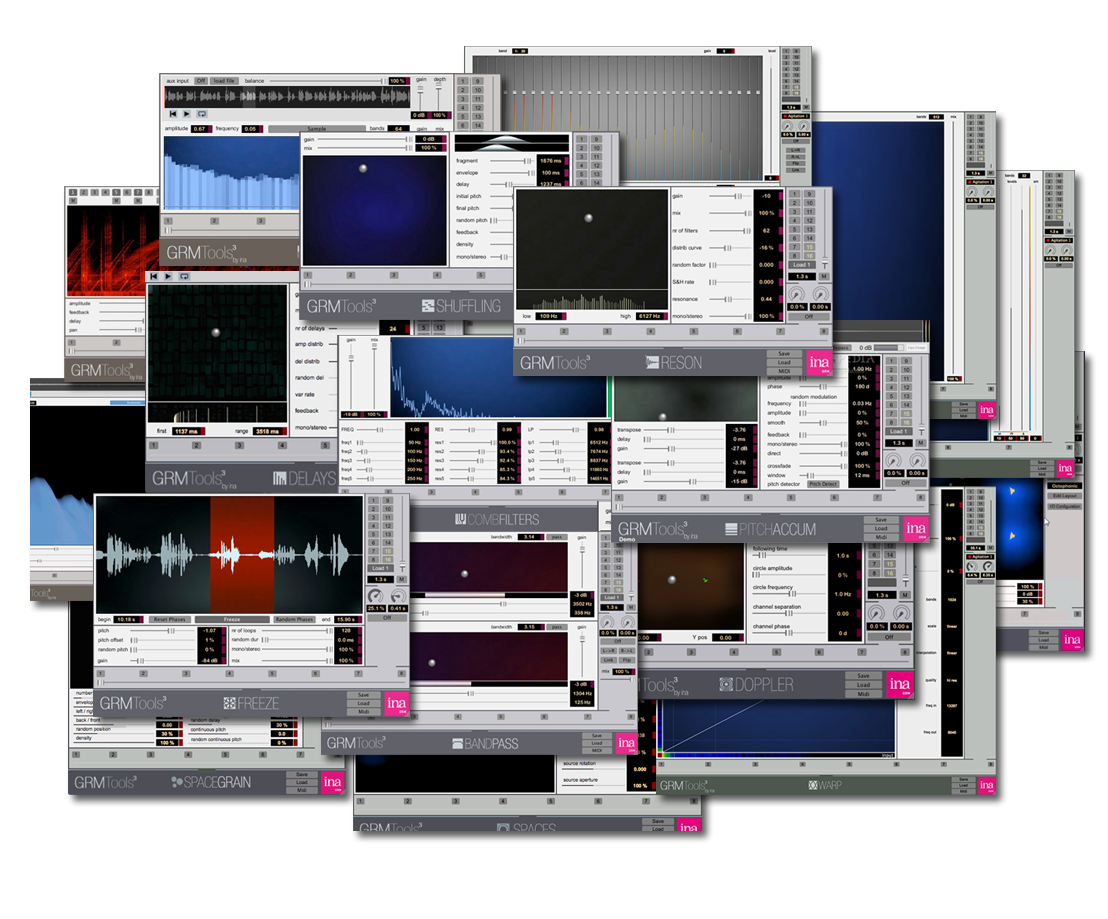Image resolution: width=1108 pixels, height=919 pixels.
Task: Click the balance slider in aux input window
Action: click(x=328, y=81)
